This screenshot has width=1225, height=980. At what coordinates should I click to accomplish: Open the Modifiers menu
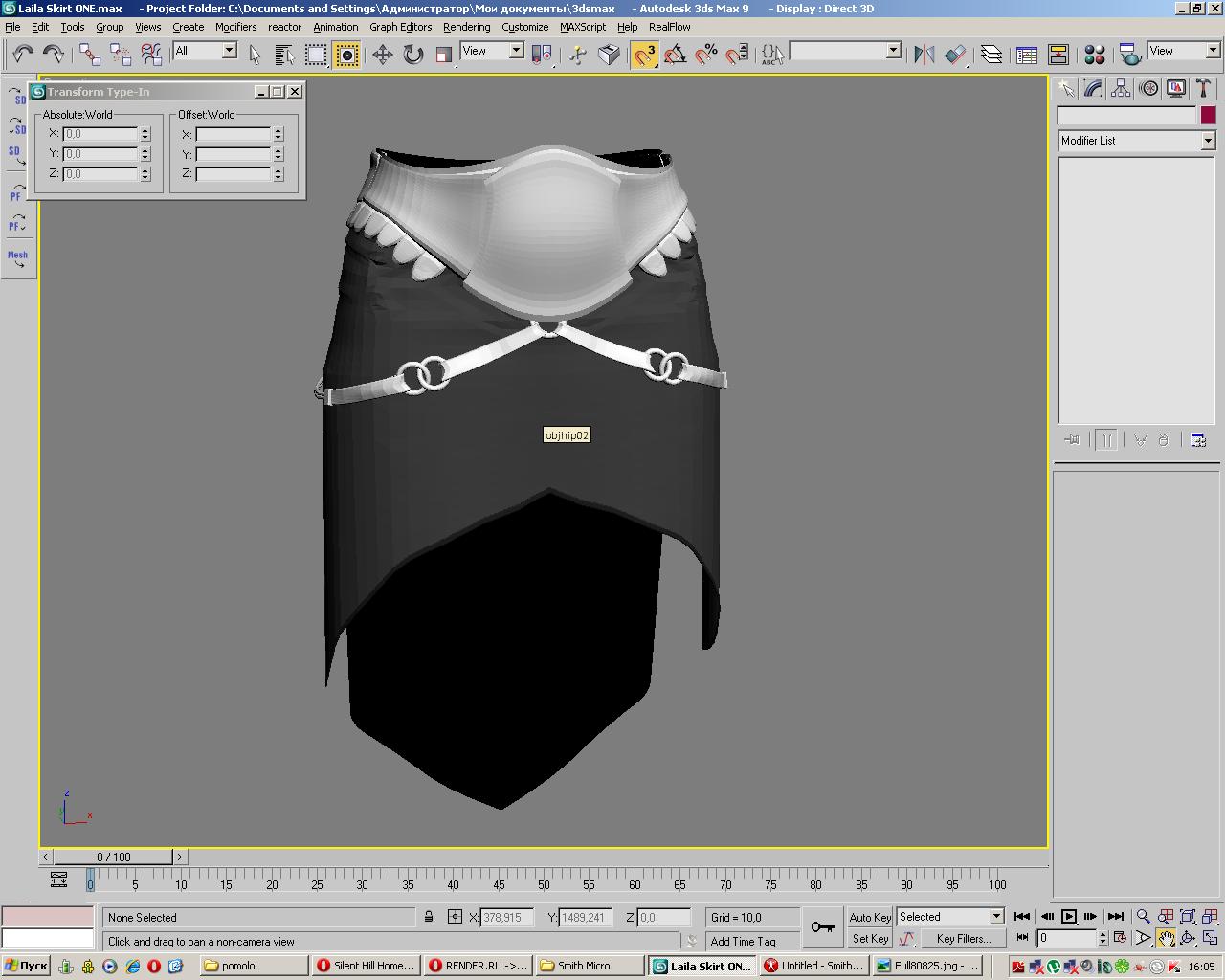coord(235,27)
